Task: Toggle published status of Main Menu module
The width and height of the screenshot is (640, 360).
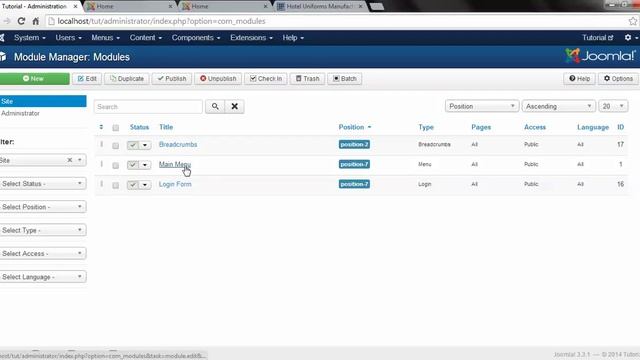Action: point(133,164)
